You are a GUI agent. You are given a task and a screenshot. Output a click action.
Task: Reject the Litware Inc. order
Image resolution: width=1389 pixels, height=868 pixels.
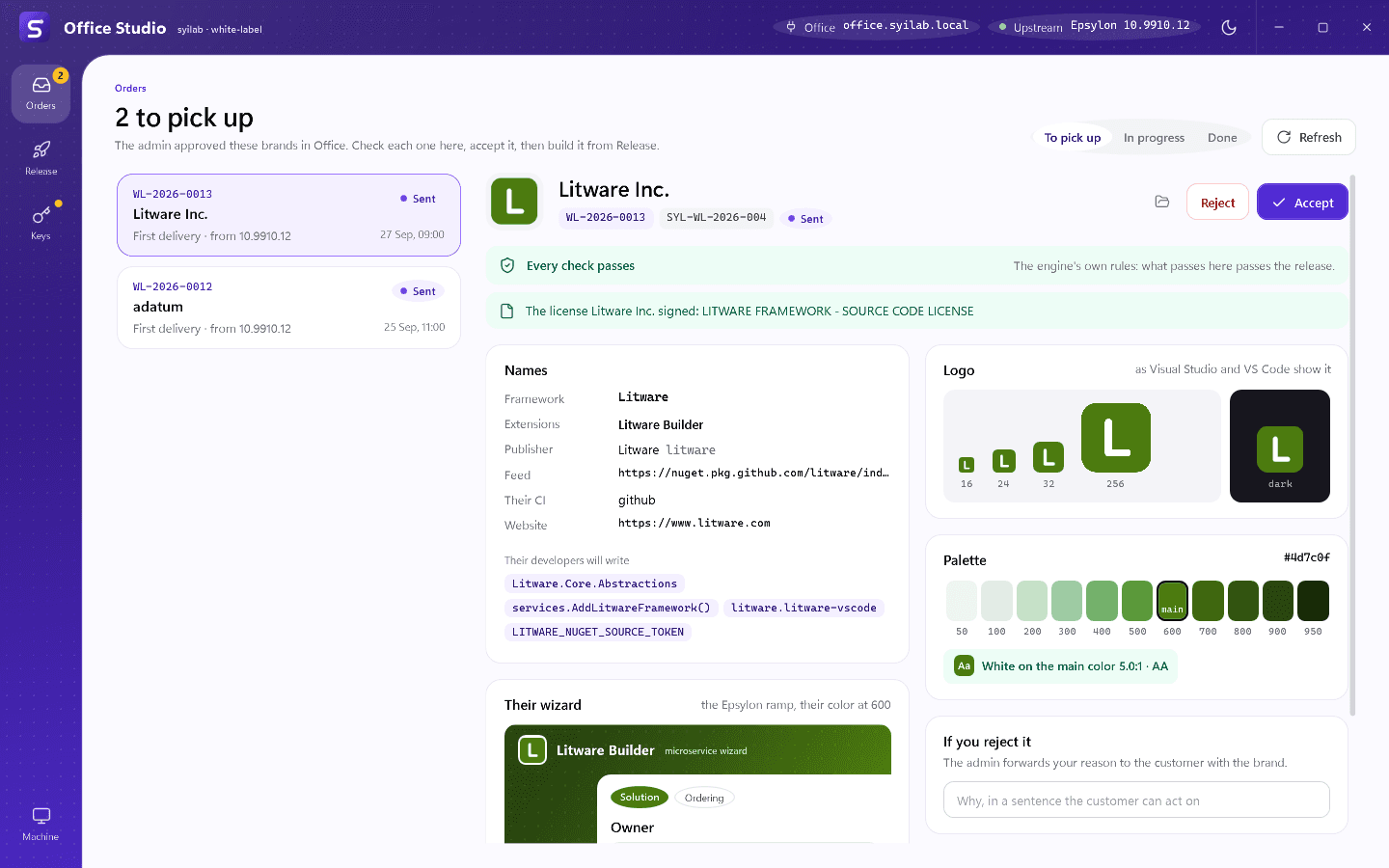click(x=1217, y=203)
